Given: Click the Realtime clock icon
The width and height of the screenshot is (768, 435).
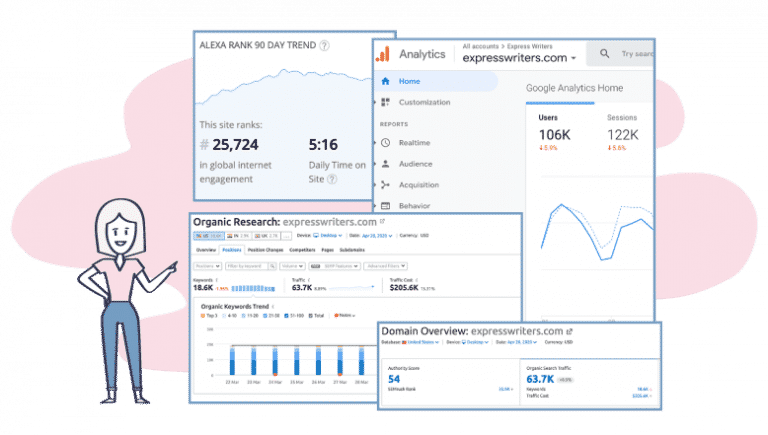Looking at the screenshot, I should (x=385, y=143).
